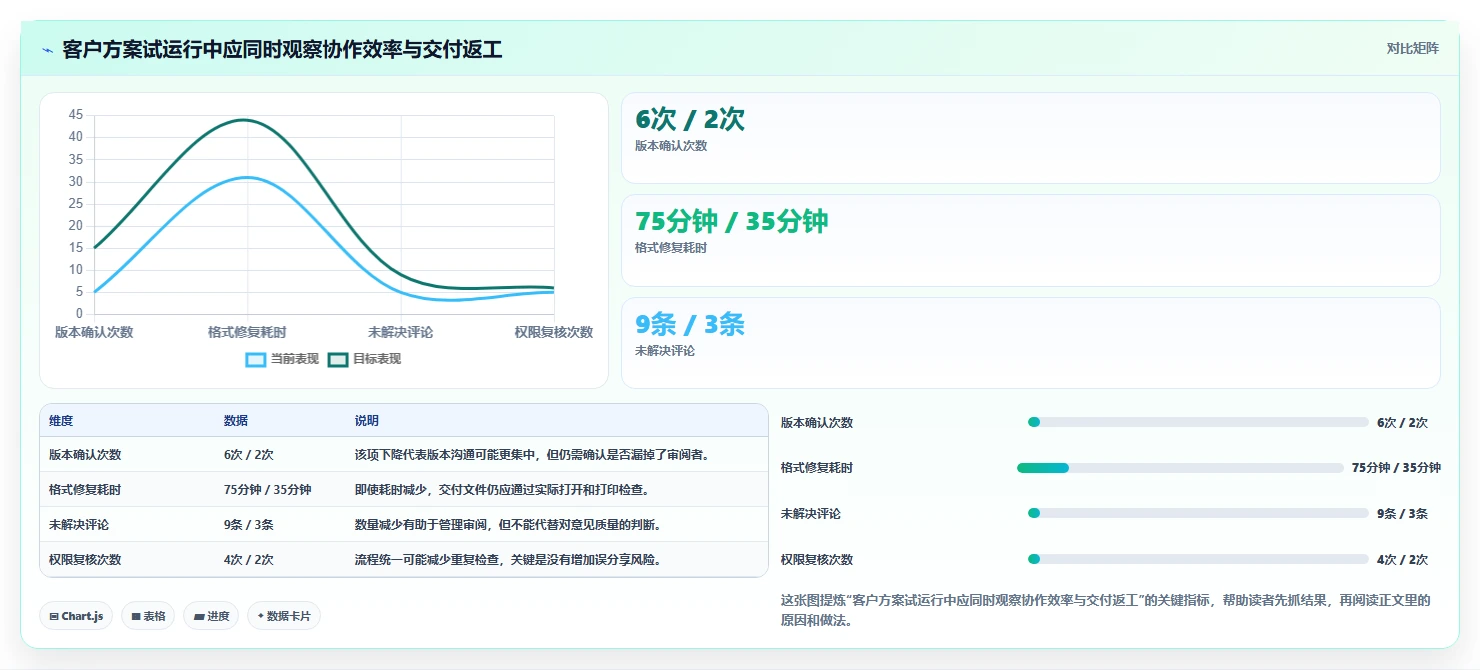Viewport: 1480px width, 670px height.
Task: Click table value 4次 / 2次
Action: point(249,559)
